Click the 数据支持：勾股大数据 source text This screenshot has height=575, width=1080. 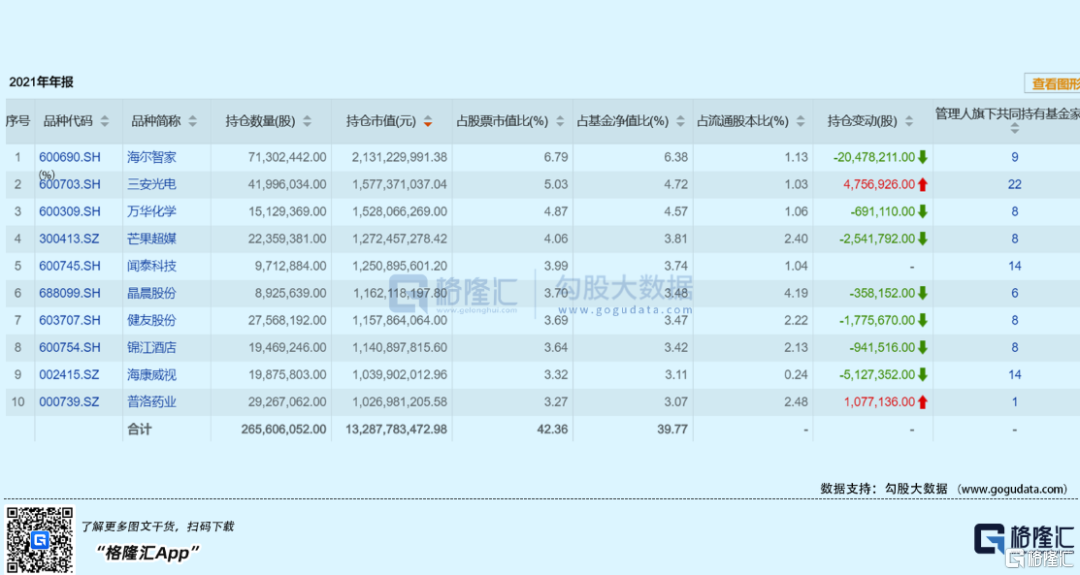(944, 489)
